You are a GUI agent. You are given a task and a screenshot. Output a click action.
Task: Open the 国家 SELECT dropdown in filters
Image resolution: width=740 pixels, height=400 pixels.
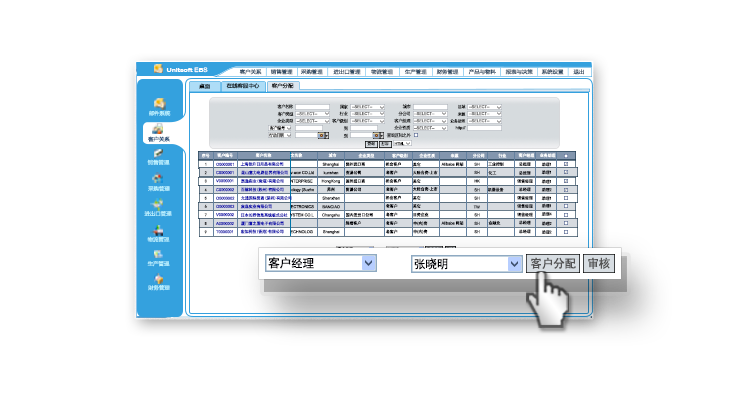(368, 106)
